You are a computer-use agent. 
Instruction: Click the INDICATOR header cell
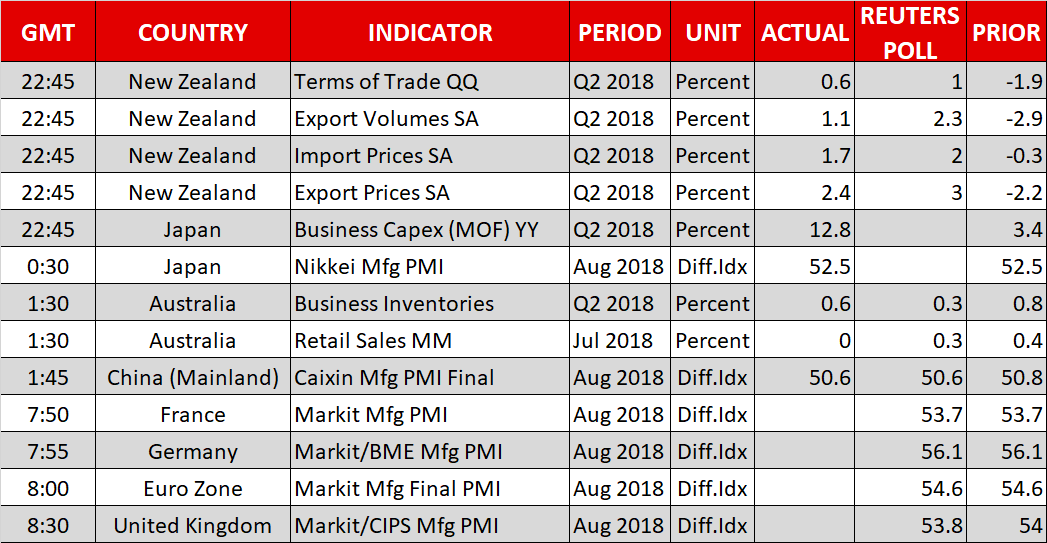click(x=430, y=33)
